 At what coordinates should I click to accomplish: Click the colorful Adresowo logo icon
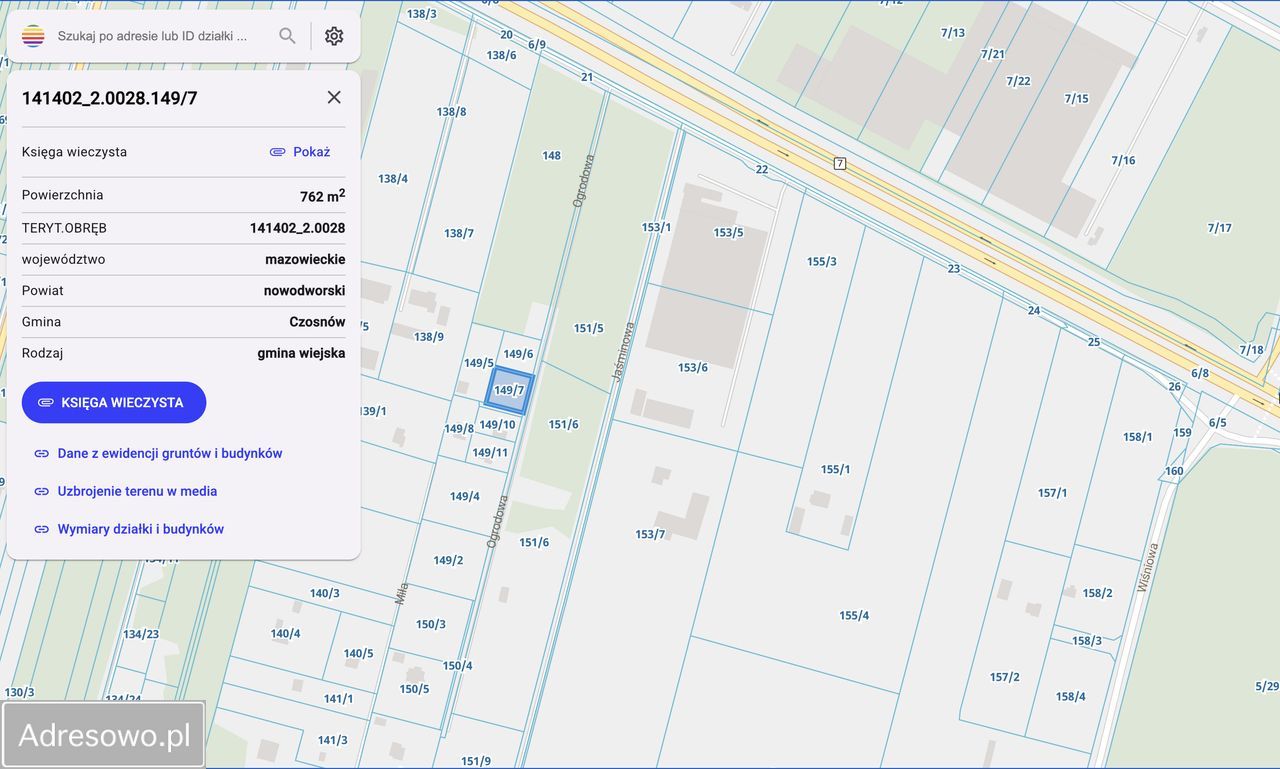coord(33,36)
